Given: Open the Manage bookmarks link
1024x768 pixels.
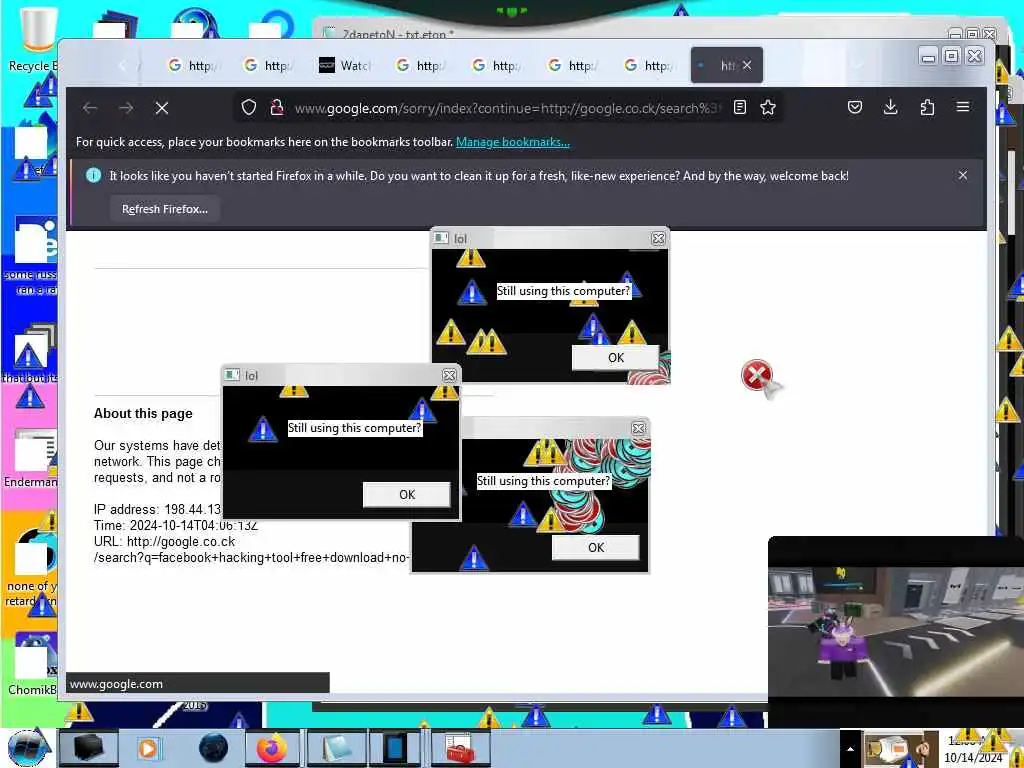Looking at the screenshot, I should coord(513,142).
